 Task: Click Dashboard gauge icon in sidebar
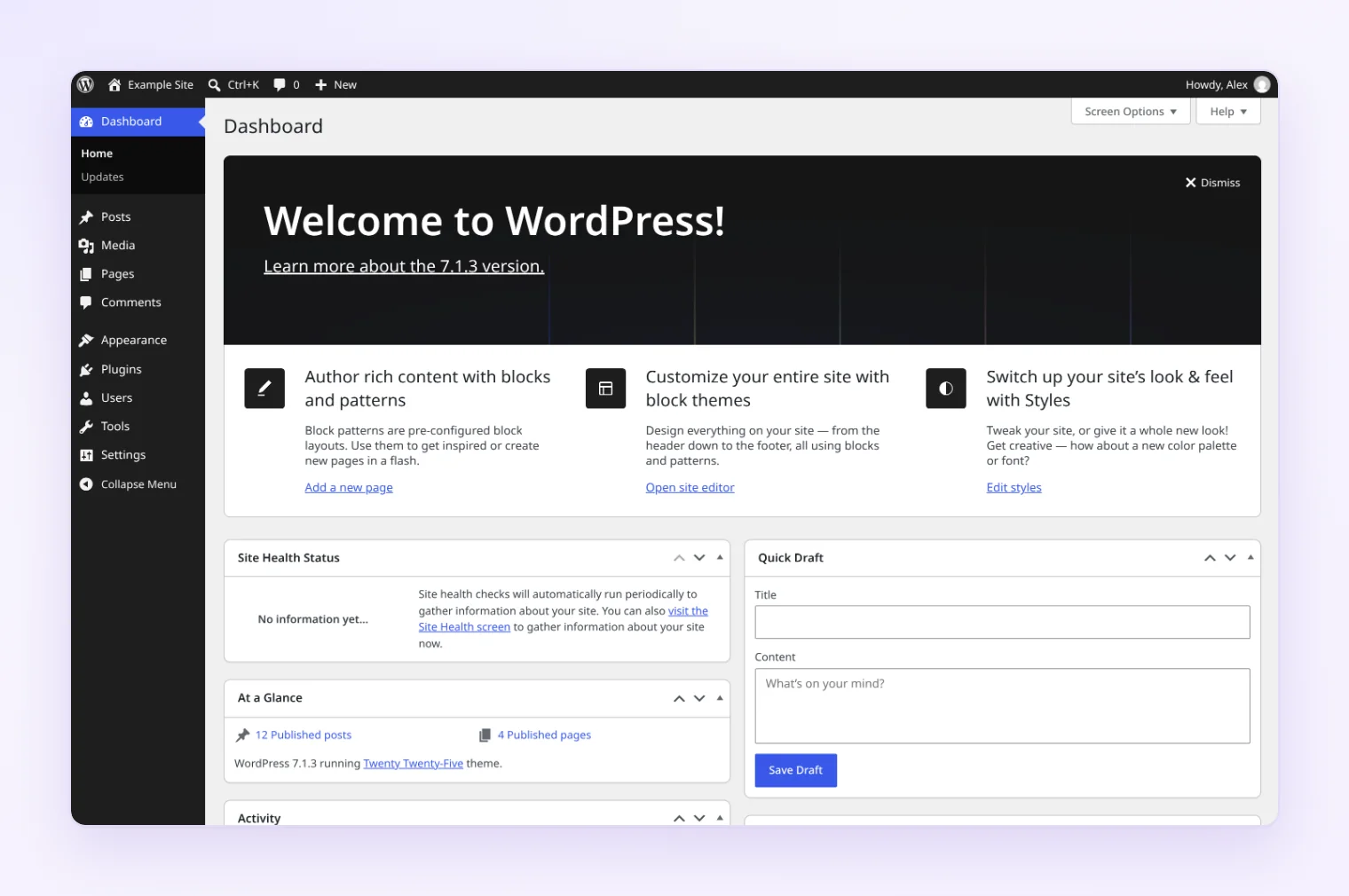point(86,122)
